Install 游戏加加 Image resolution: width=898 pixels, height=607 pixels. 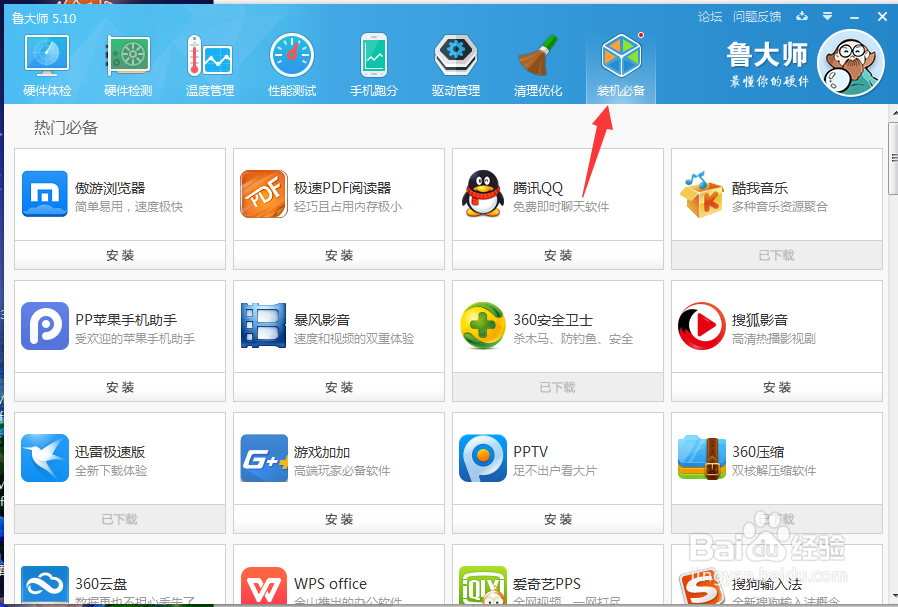point(339,519)
